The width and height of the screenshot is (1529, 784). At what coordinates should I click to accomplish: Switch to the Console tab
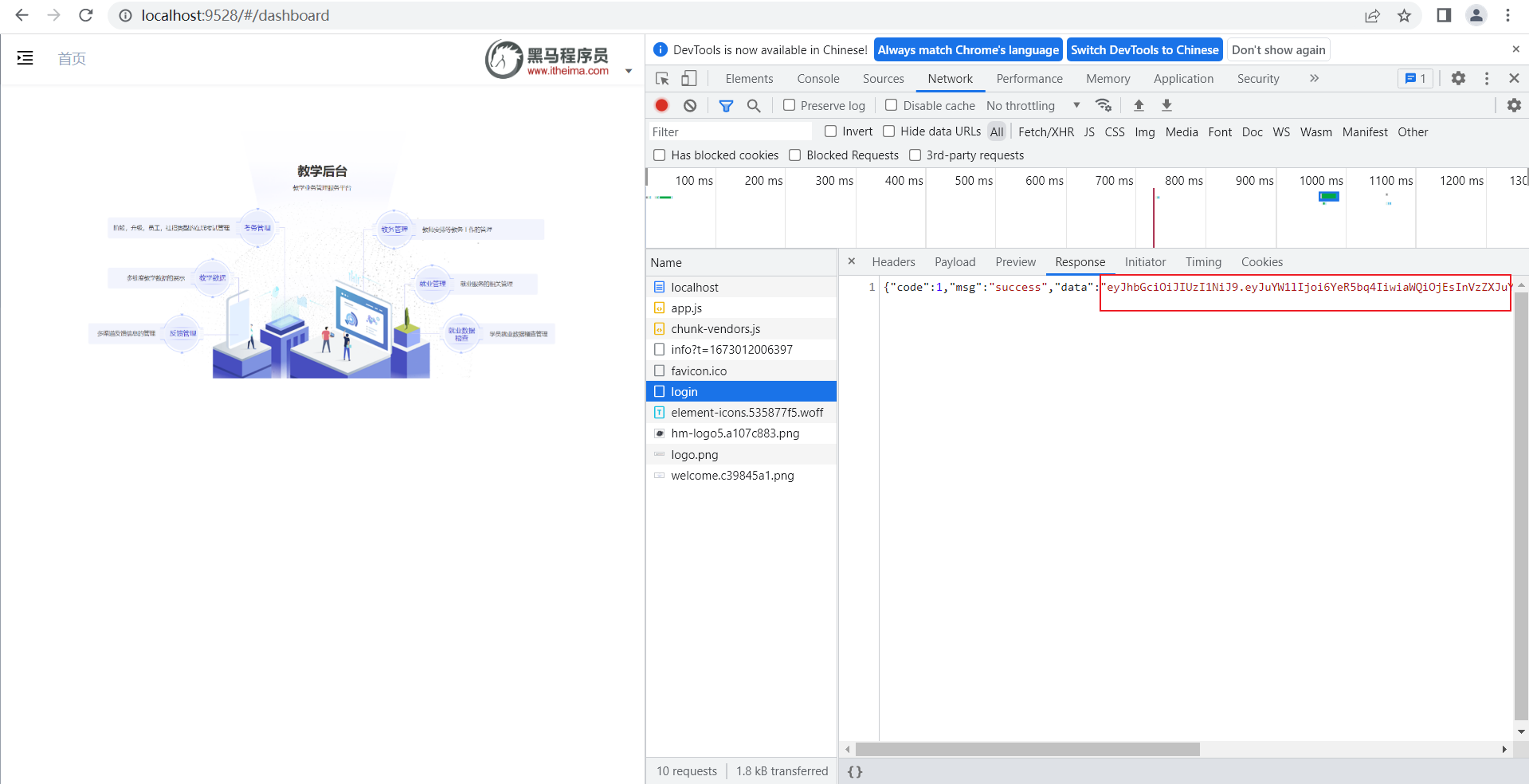tap(817, 78)
